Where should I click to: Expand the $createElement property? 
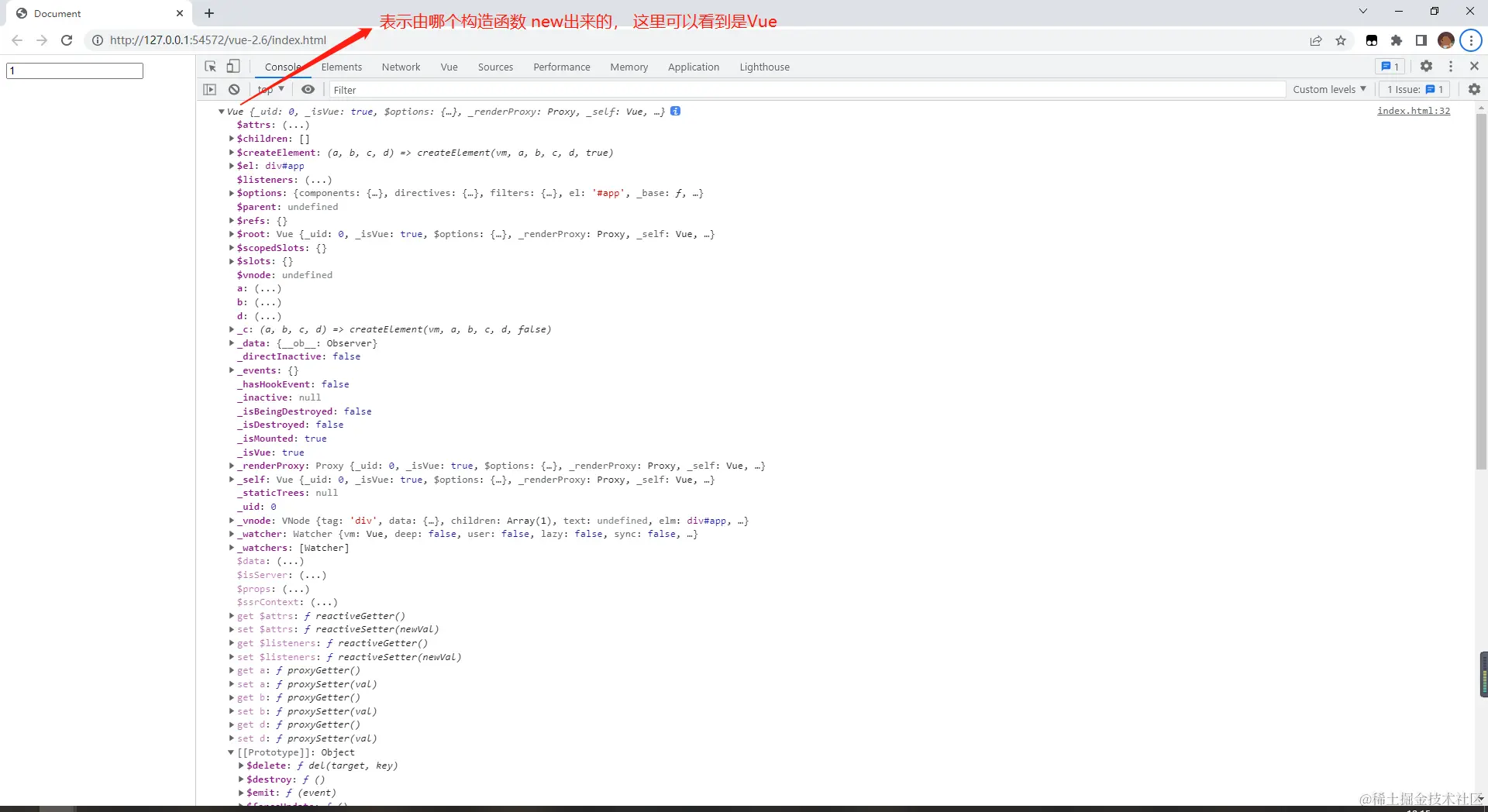pyautogui.click(x=232, y=153)
